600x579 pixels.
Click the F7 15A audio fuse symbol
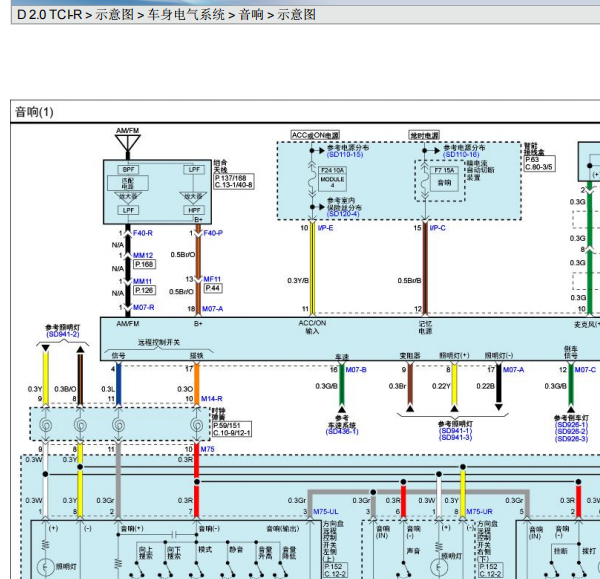pos(444,178)
